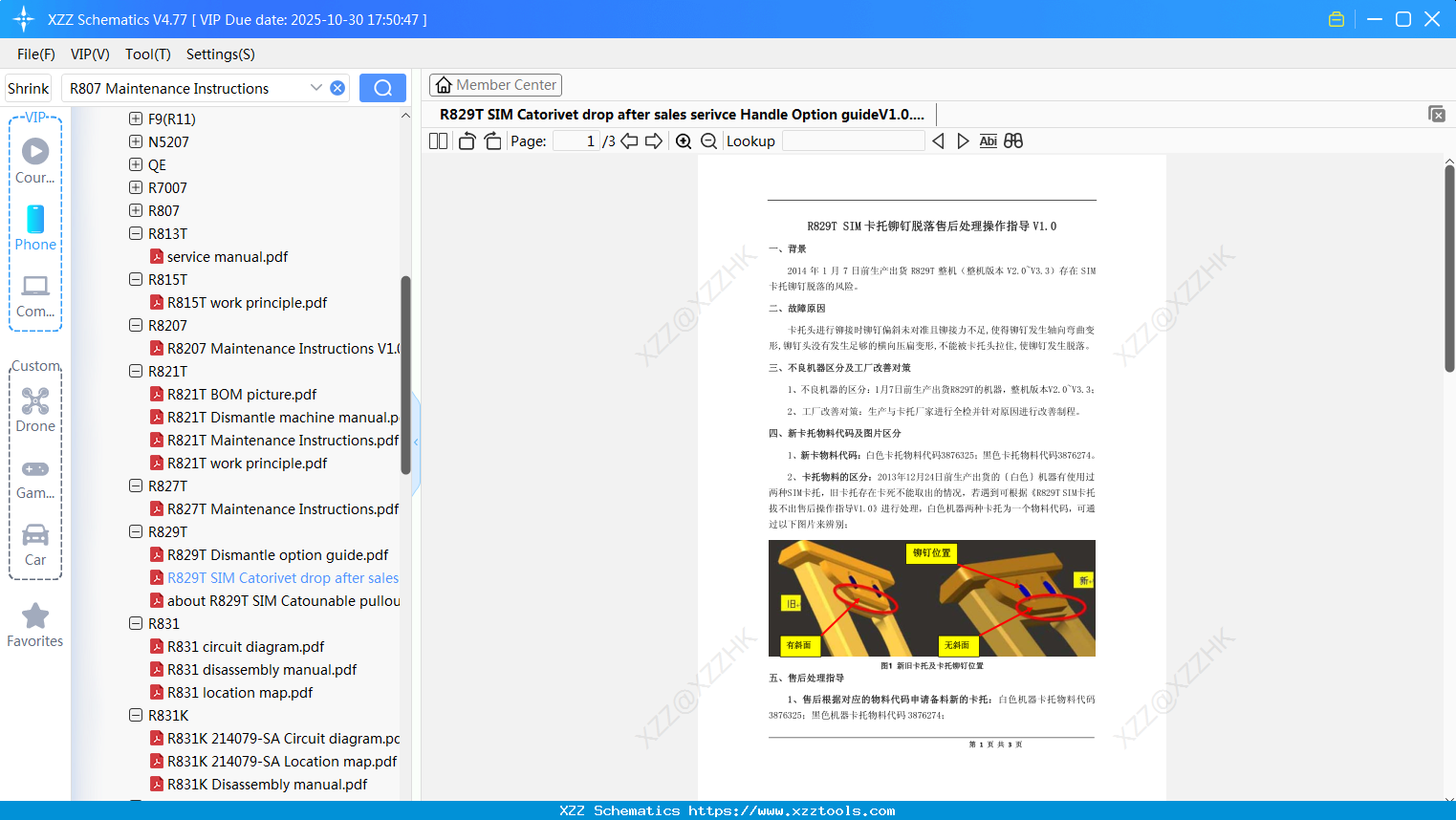
Task: Click the Member Center button
Action: pos(495,84)
